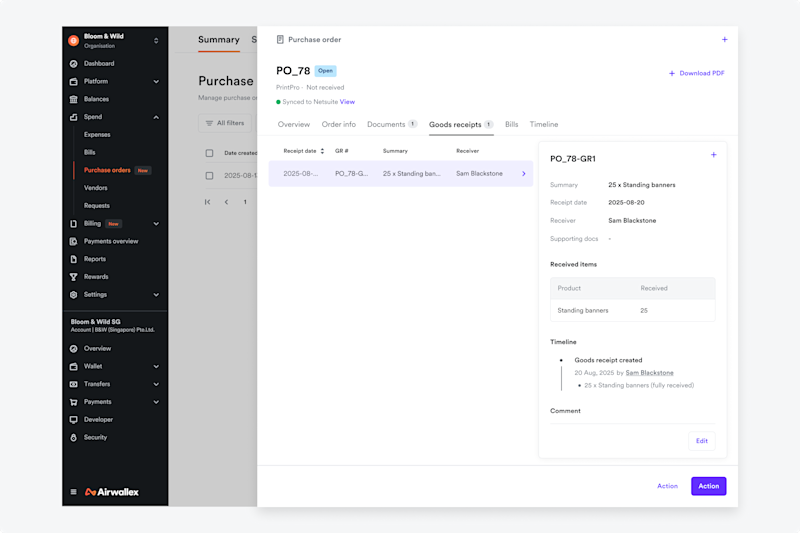Collapse the Spend menu chevron

click(x=156, y=117)
